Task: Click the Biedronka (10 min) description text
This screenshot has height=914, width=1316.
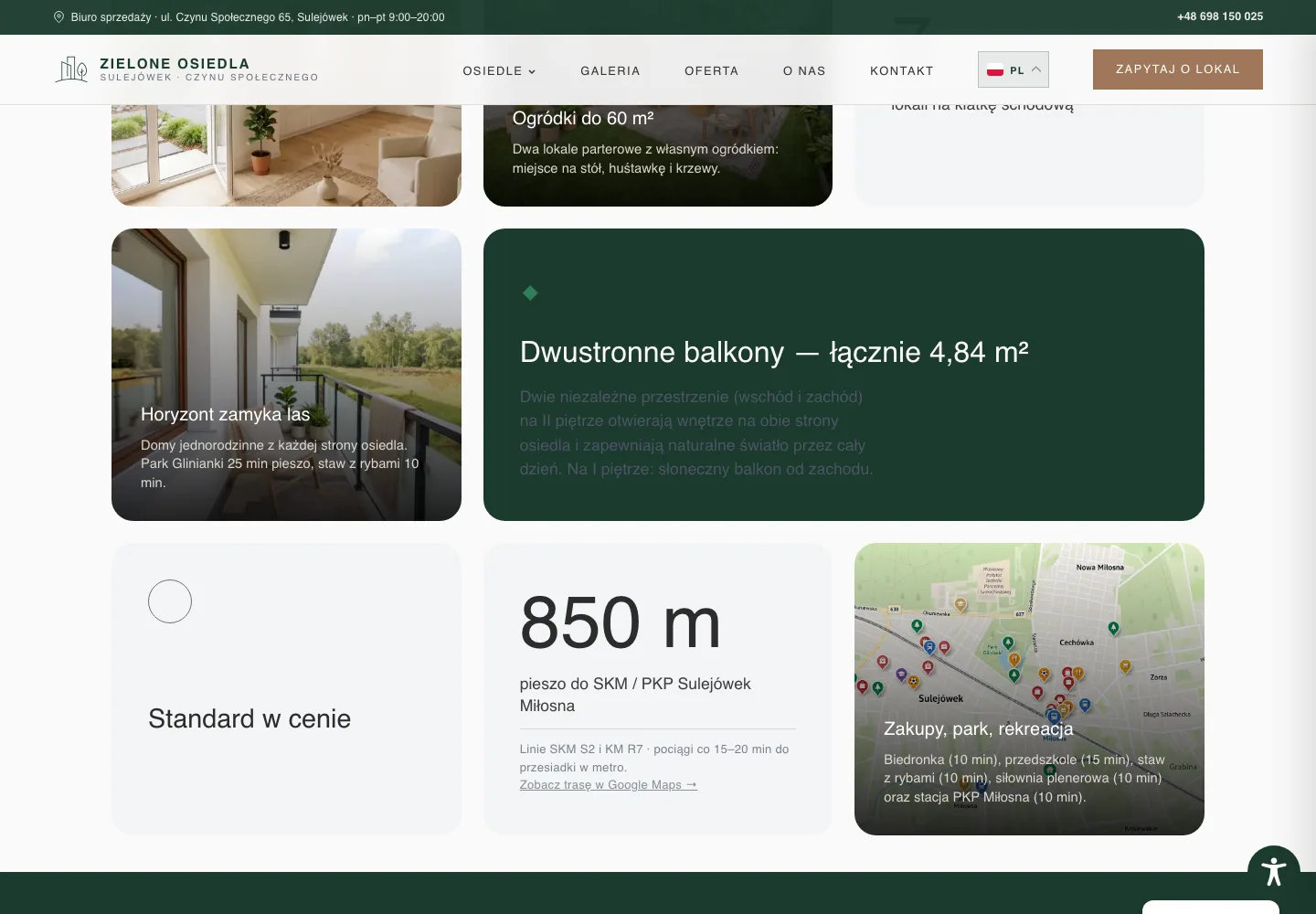Action: tap(1024, 778)
